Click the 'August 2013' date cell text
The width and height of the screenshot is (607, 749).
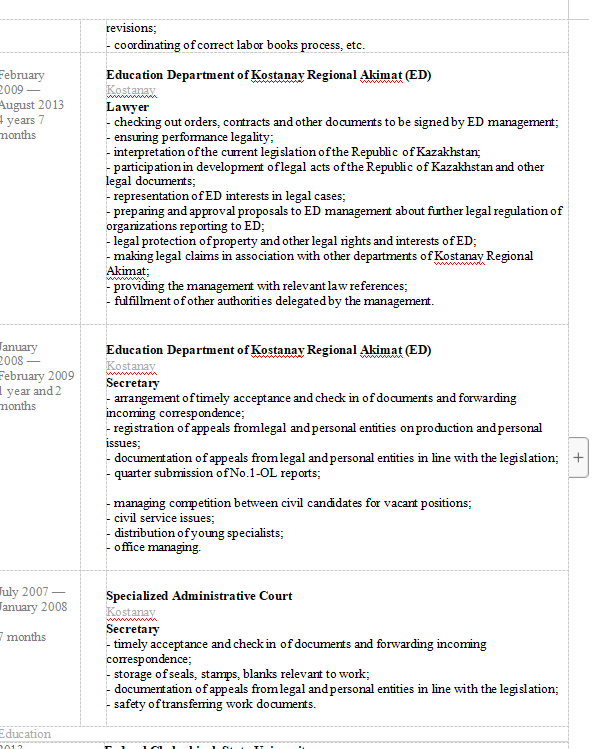coord(31,105)
